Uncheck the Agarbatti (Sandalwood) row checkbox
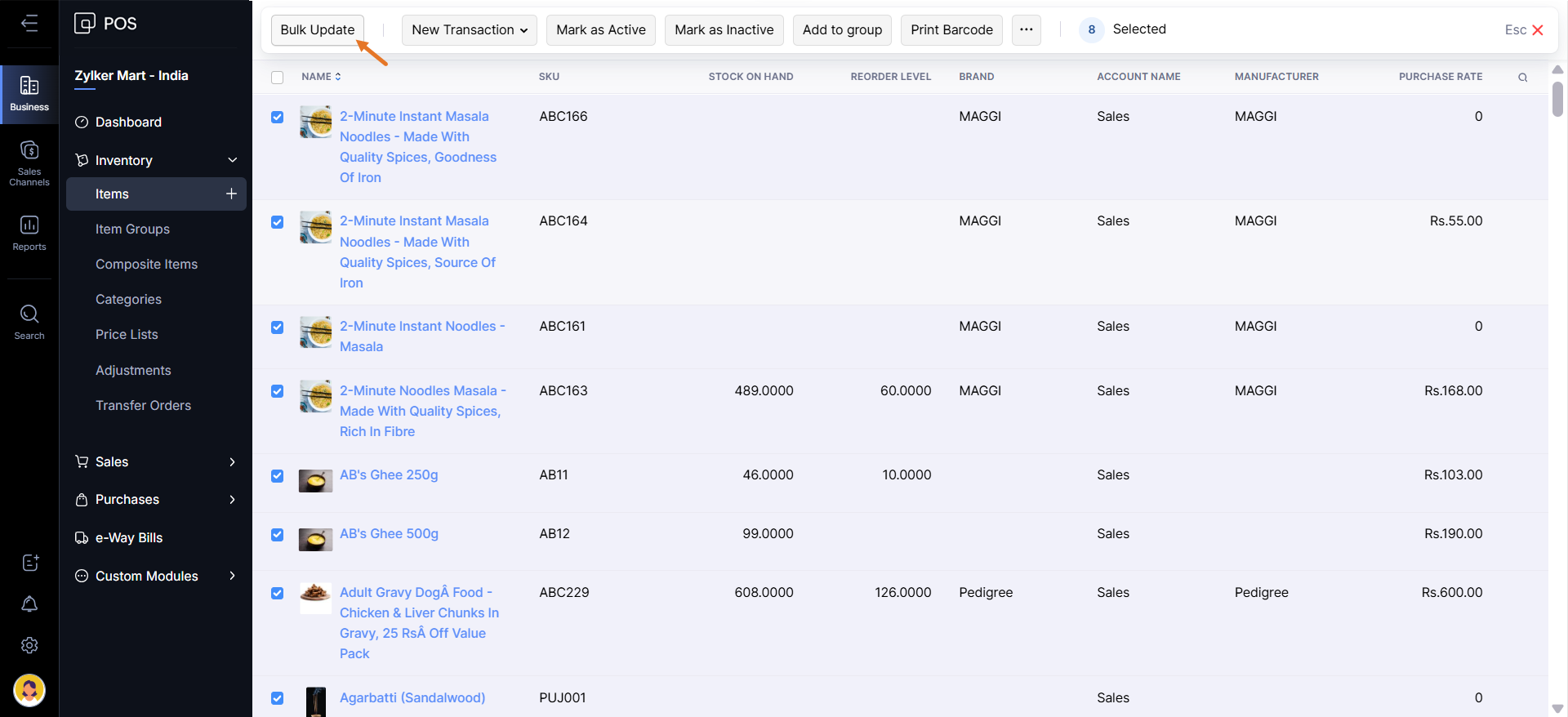 point(278,698)
